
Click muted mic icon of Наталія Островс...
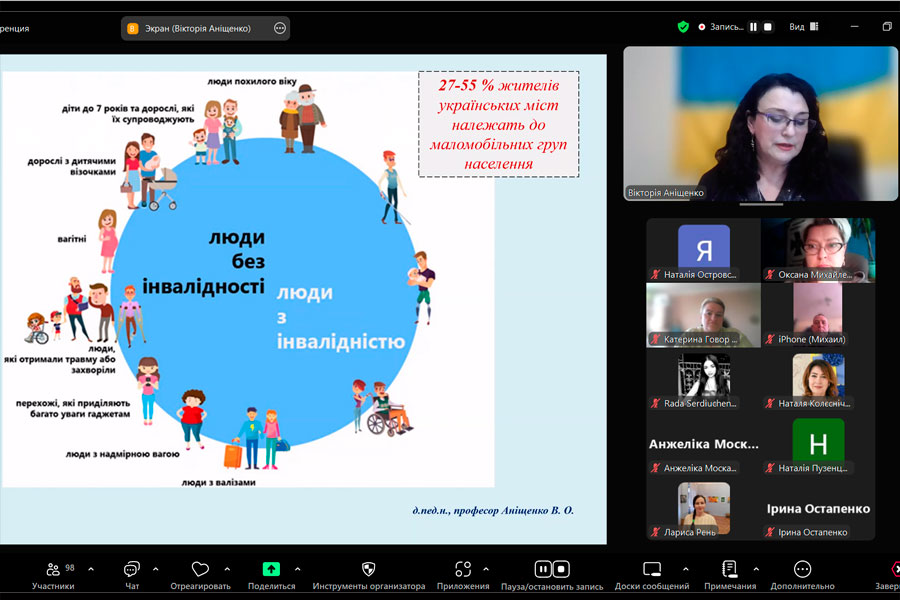coord(655,274)
